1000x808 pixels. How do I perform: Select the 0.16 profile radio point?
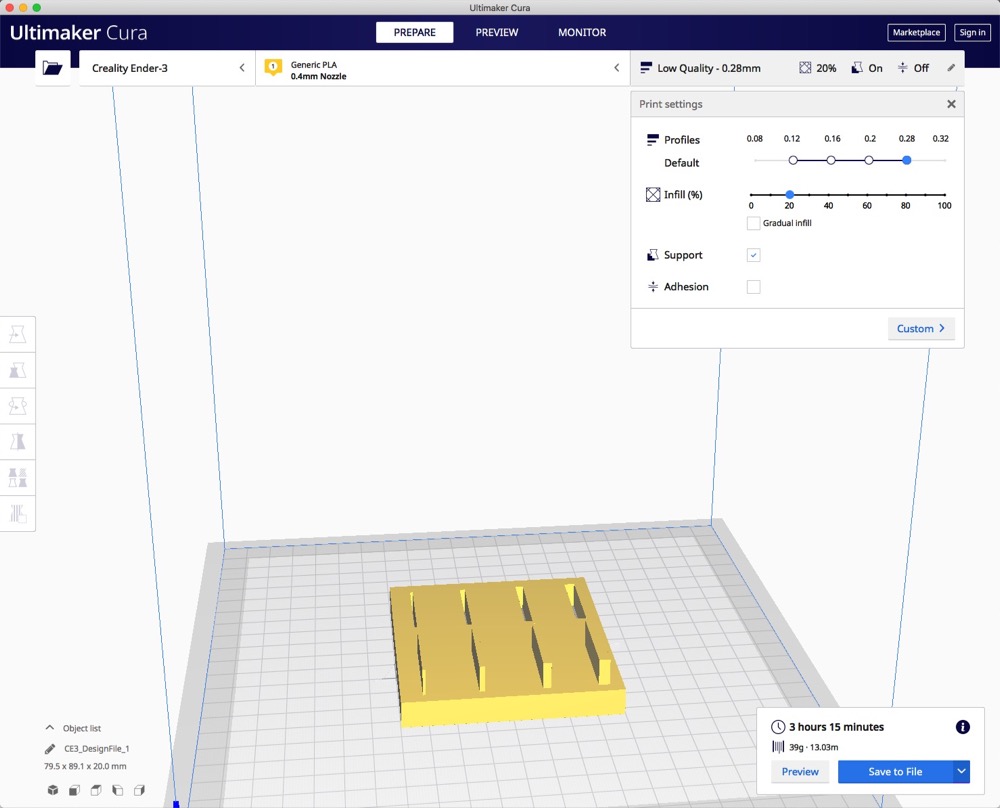click(x=831, y=160)
